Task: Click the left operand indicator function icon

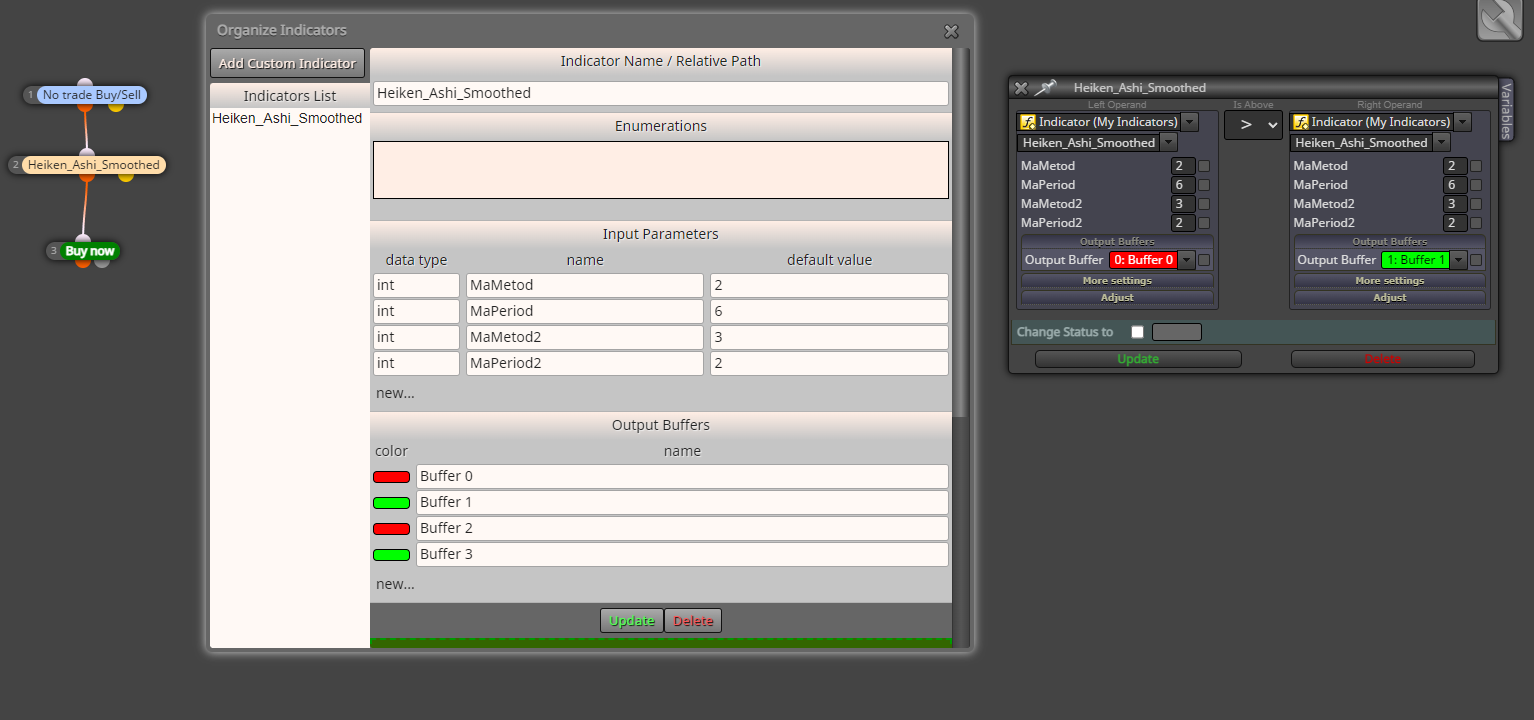Action: pyautogui.click(x=1026, y=122)
